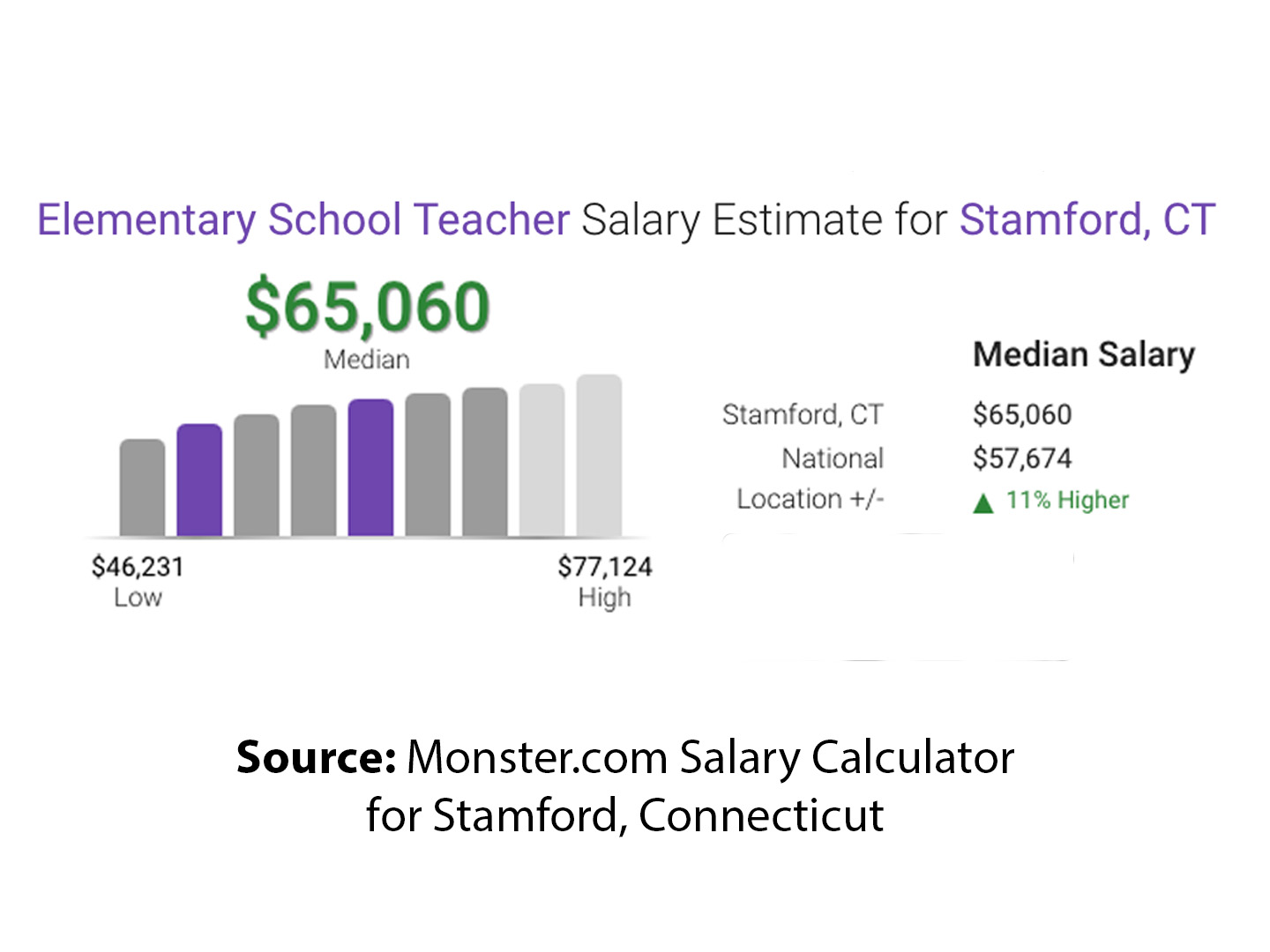Select the taller purple median bar

(370, 467)
